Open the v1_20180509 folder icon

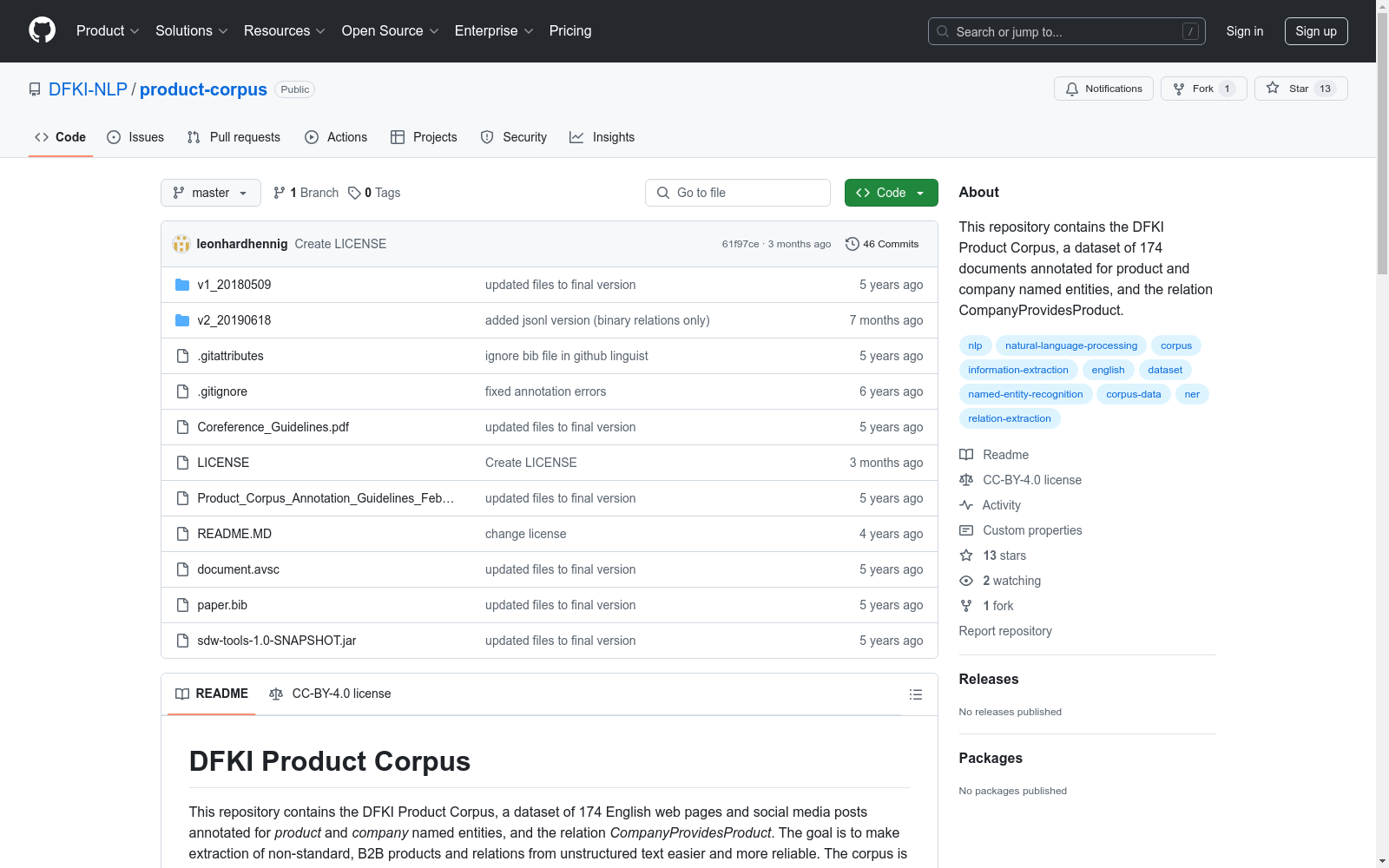pyautogui.click(x=182, y=285)
